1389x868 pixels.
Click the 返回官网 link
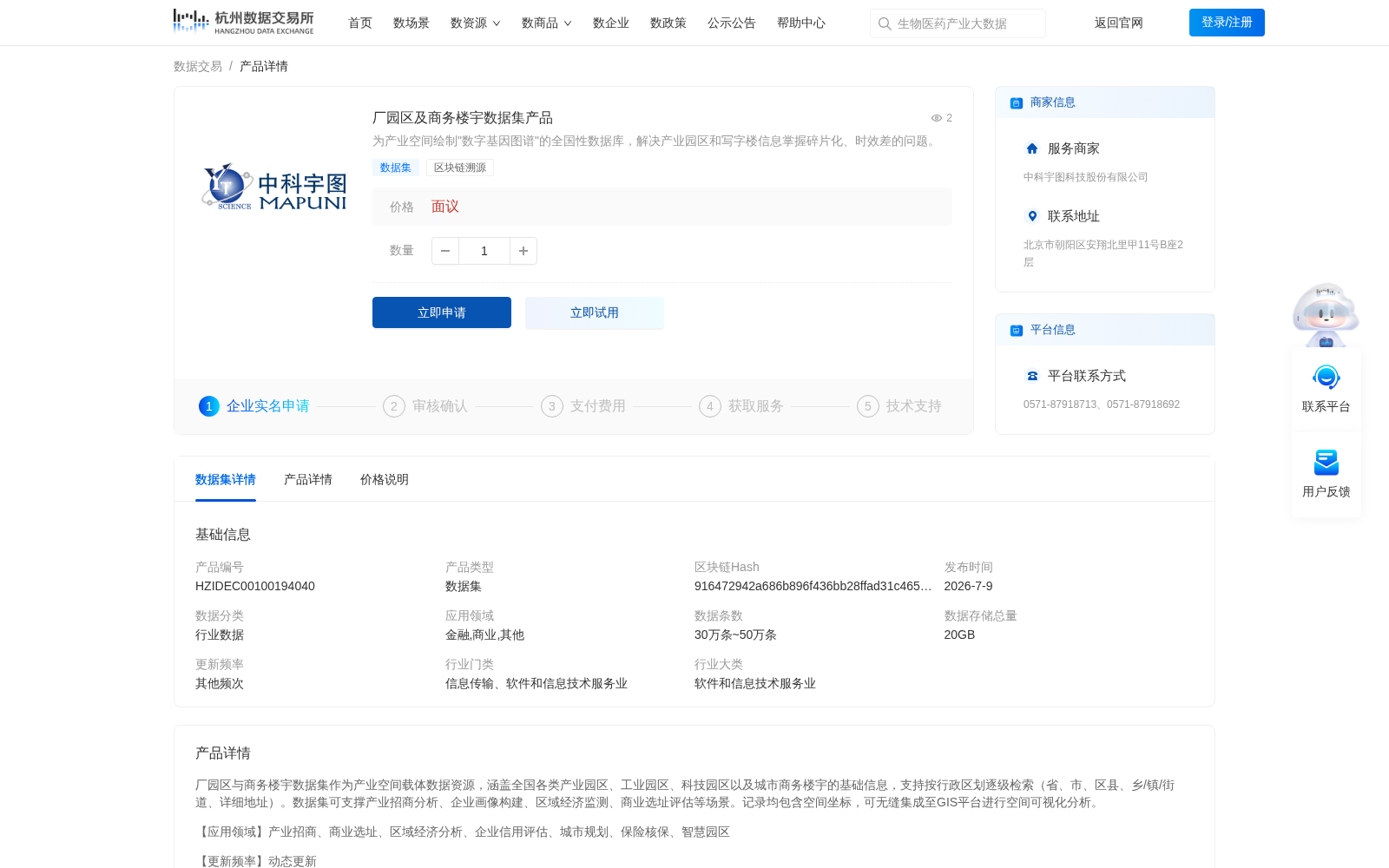[x=1119, y=23]
